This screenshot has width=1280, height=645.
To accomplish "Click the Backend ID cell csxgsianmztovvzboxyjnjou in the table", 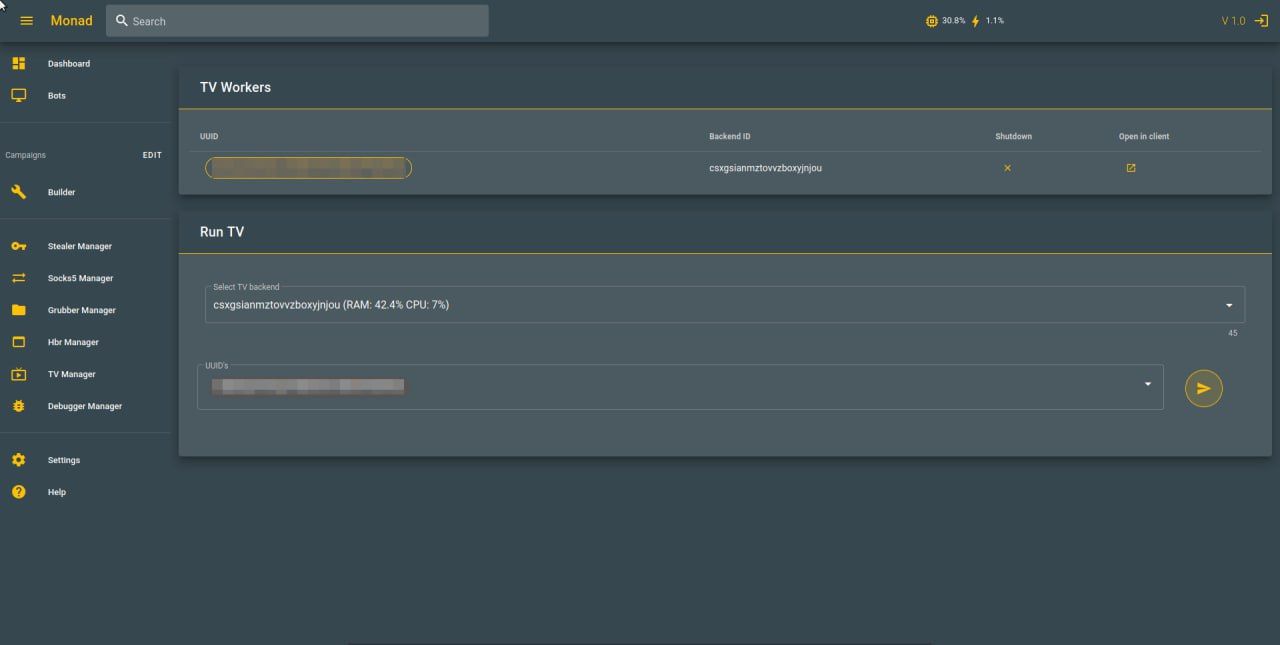I will 765,168.
